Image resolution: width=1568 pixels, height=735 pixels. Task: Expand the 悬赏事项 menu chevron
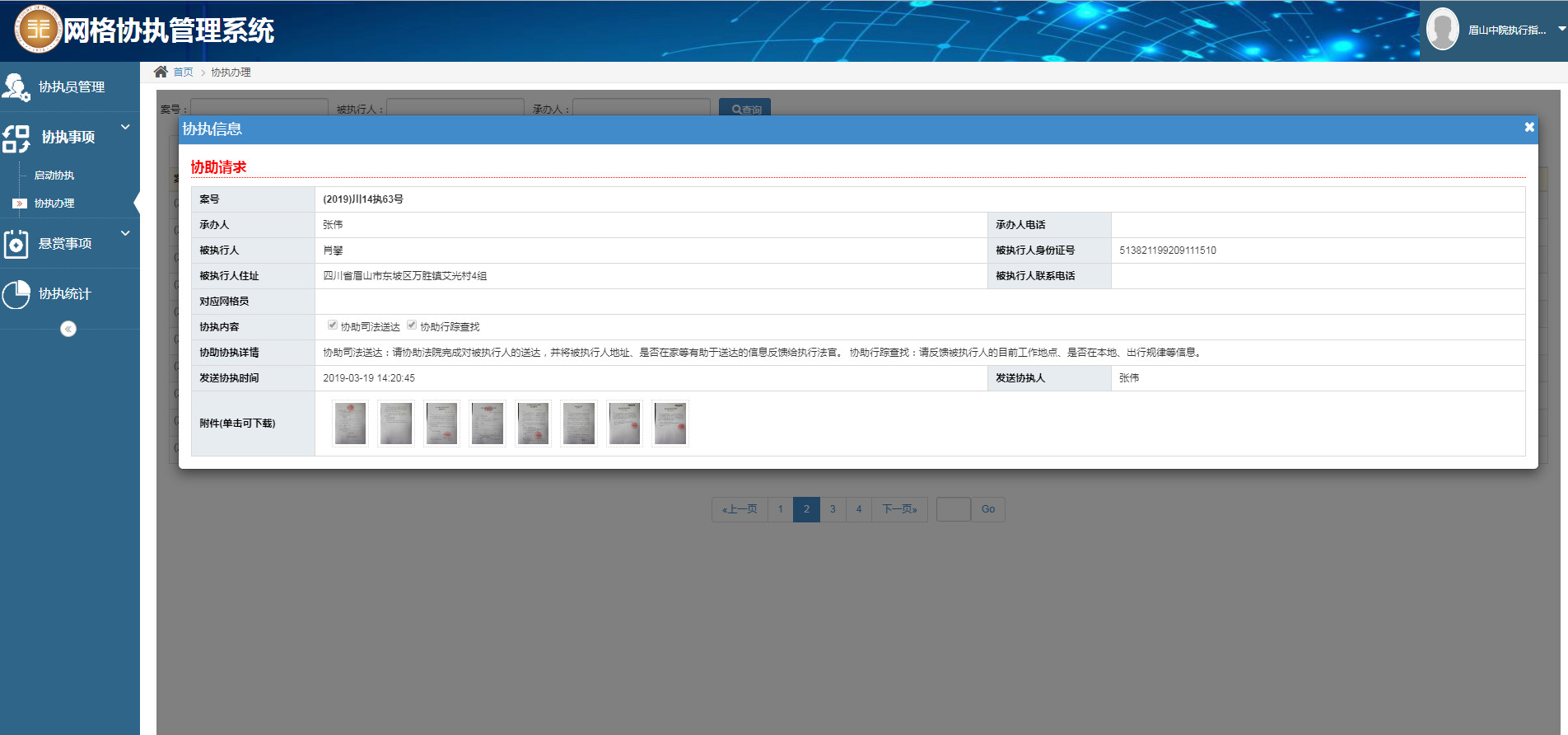(125, 233)
